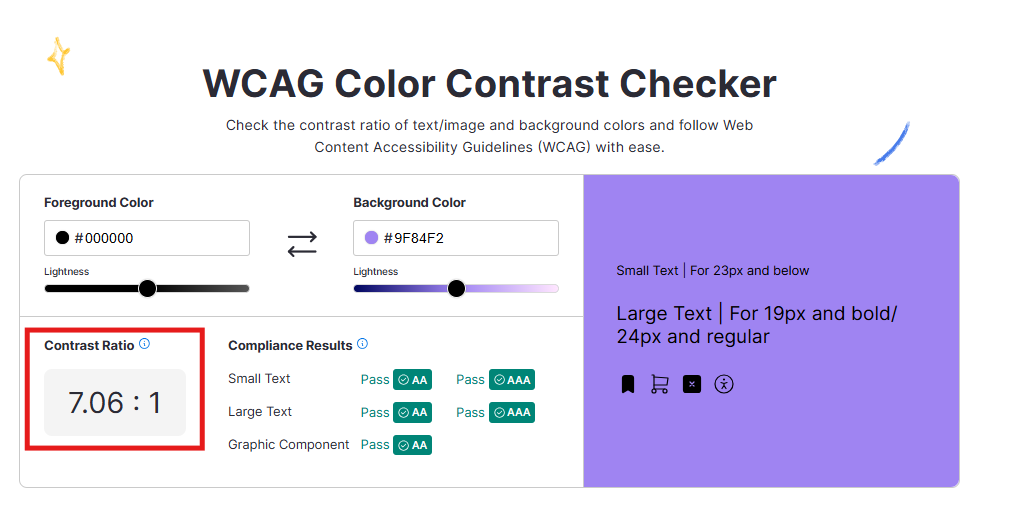
Task: Click the shopping cart icon in the preview
Action: 659,384
